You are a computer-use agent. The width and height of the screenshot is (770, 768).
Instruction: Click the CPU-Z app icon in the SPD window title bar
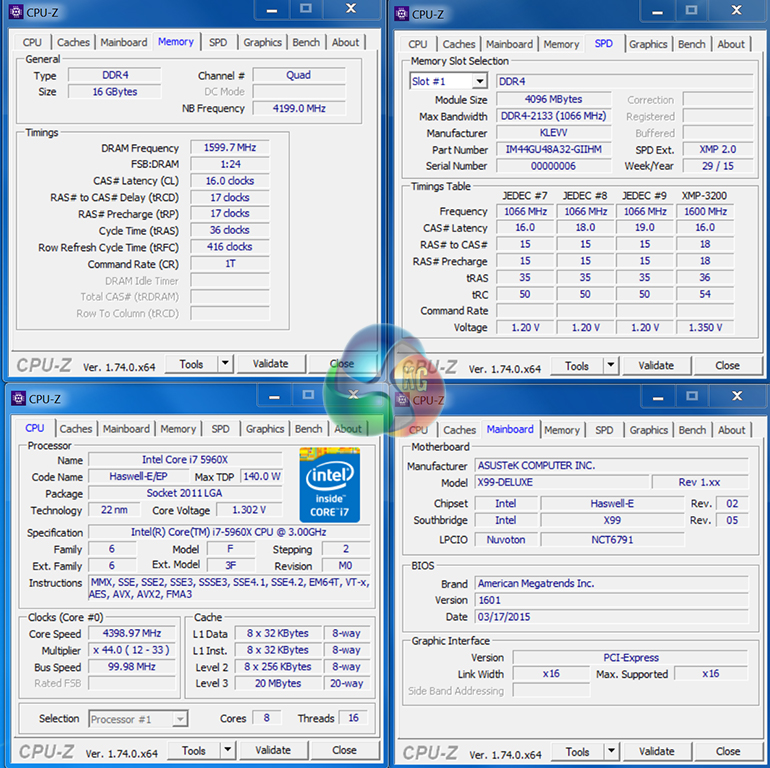[402, 13]
